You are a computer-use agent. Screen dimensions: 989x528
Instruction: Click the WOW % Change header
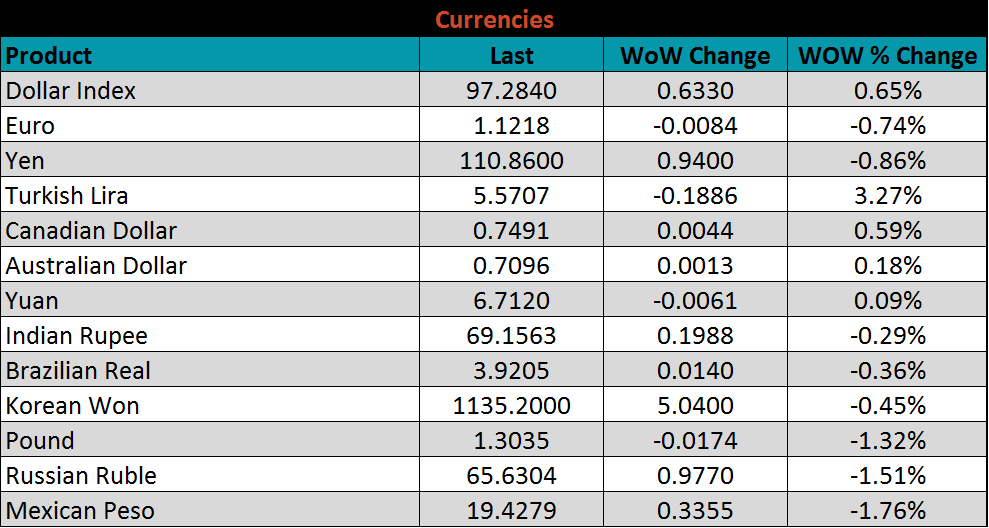click(887, 56)
